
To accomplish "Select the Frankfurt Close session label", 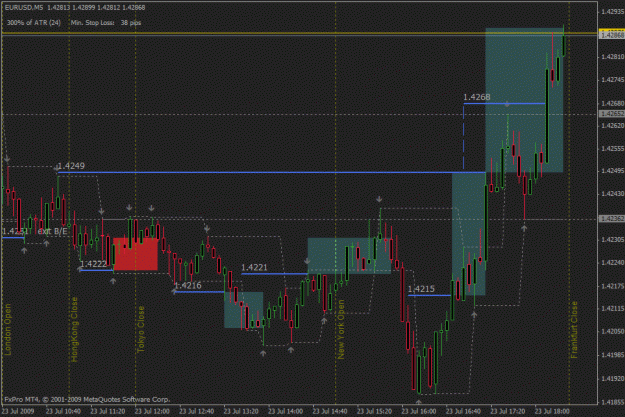I will [x=574, y=330].
